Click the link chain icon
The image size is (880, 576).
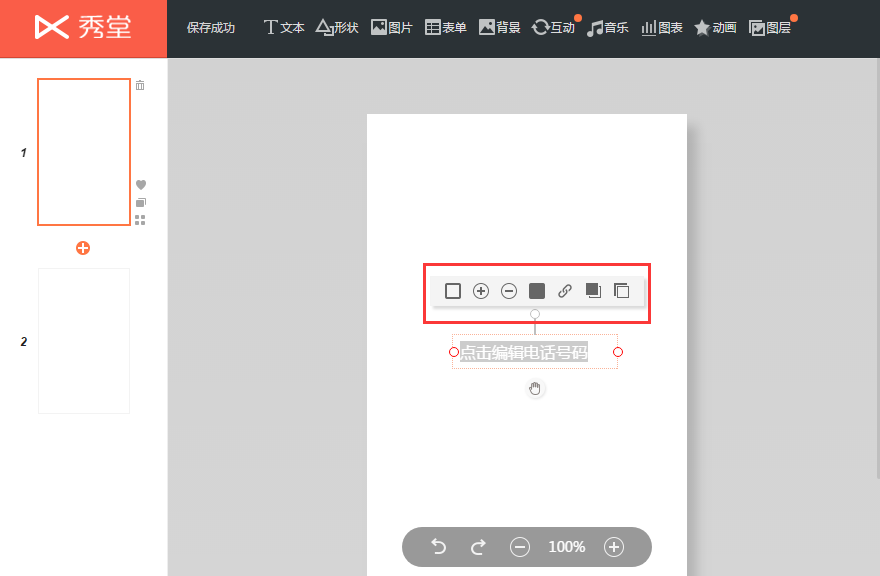point(565,291)
